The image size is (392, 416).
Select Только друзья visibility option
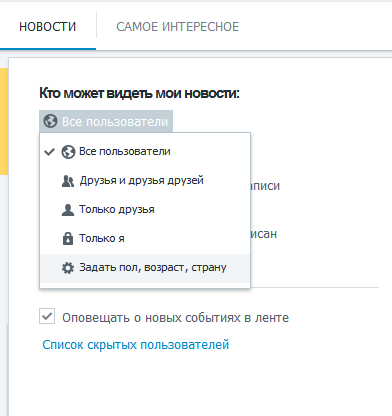tap(145, 210)
